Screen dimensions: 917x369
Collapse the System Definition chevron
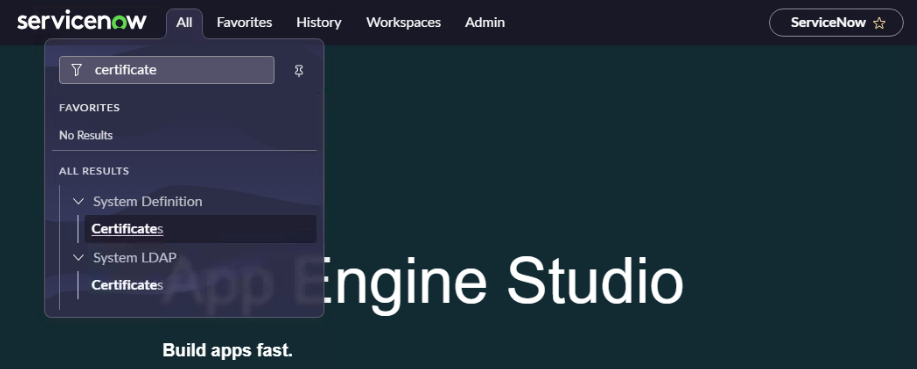coord(78,202)
